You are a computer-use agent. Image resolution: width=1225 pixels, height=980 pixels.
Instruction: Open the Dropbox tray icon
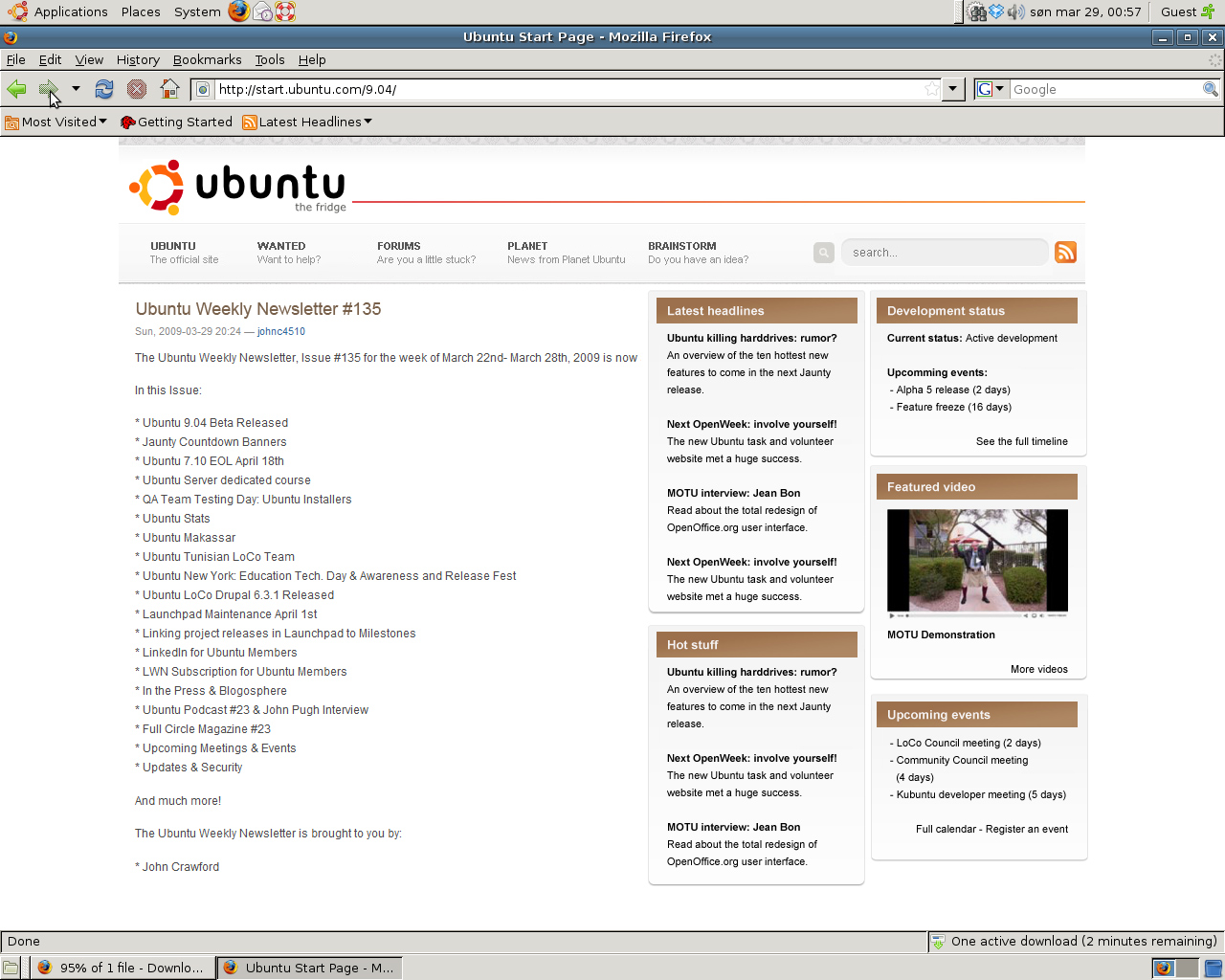[996, 11]
